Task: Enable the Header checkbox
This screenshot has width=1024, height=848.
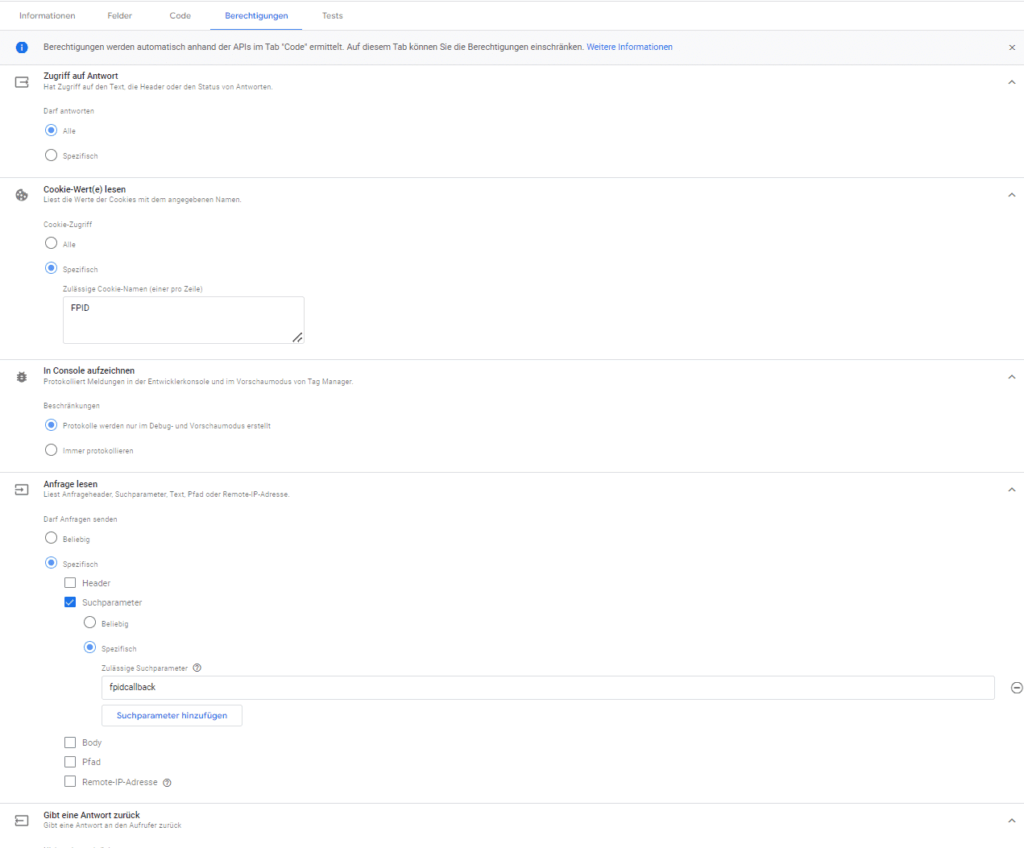Action: [70, 583]
